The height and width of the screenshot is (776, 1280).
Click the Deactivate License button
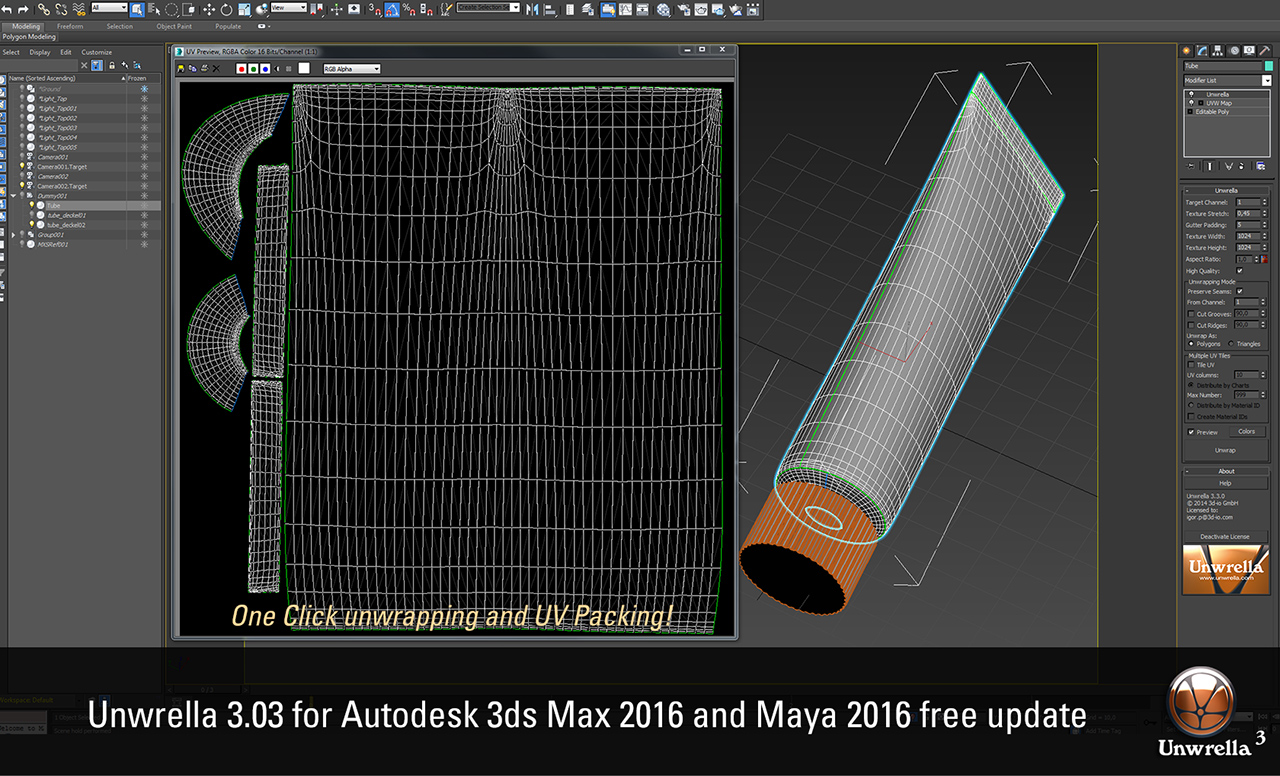[1227, 537]
